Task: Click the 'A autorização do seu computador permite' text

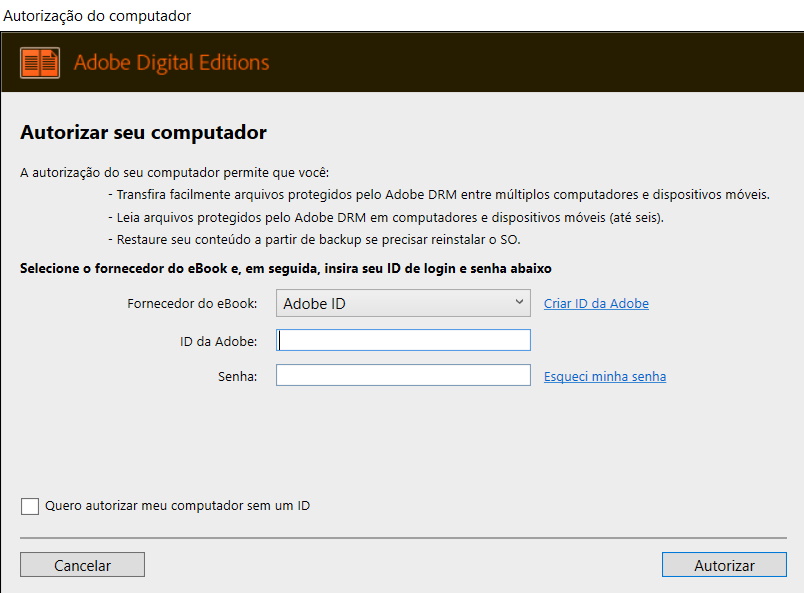Action: click(174, 172)
